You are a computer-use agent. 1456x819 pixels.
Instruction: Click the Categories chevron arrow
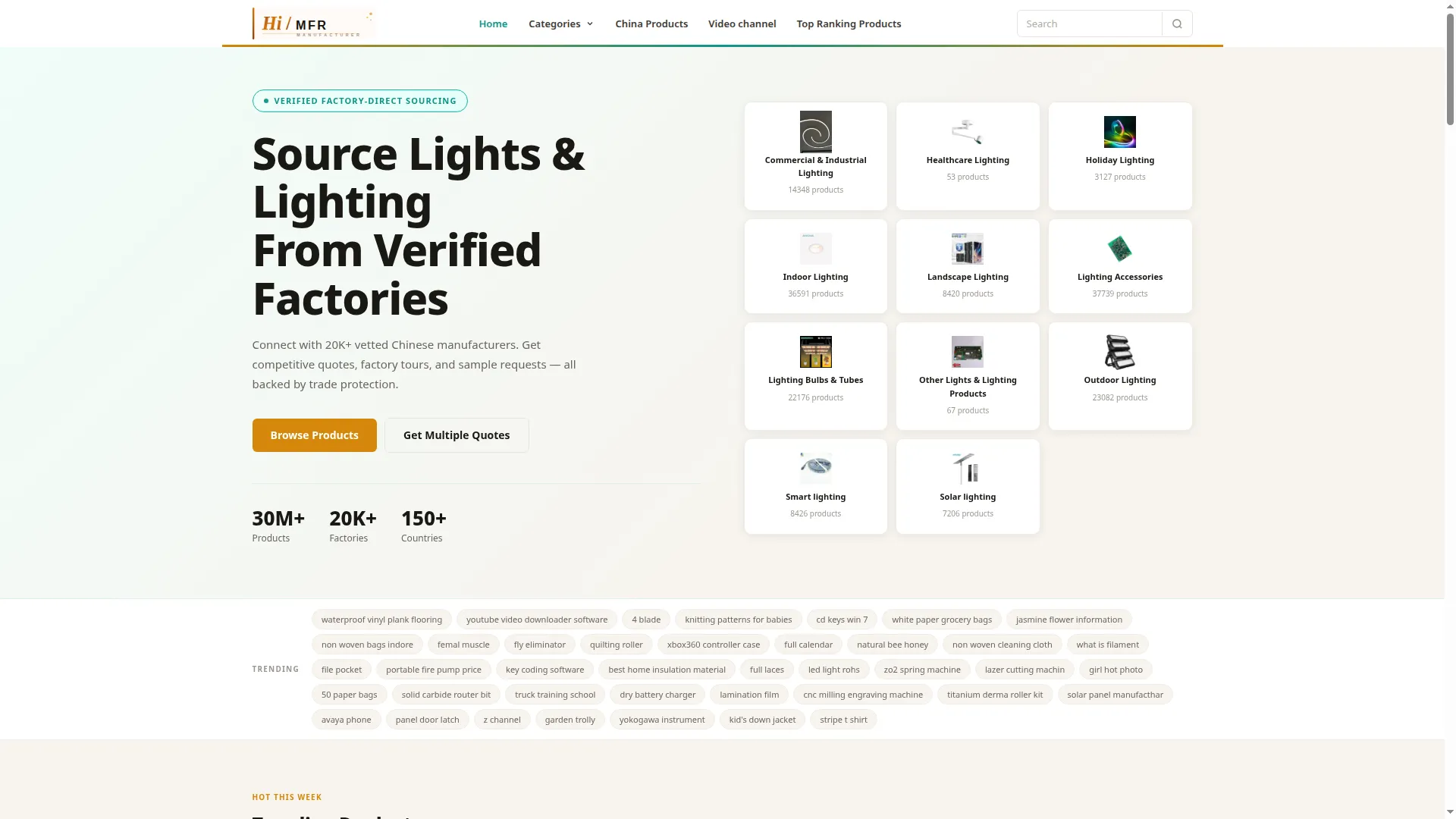click(590, 24)
